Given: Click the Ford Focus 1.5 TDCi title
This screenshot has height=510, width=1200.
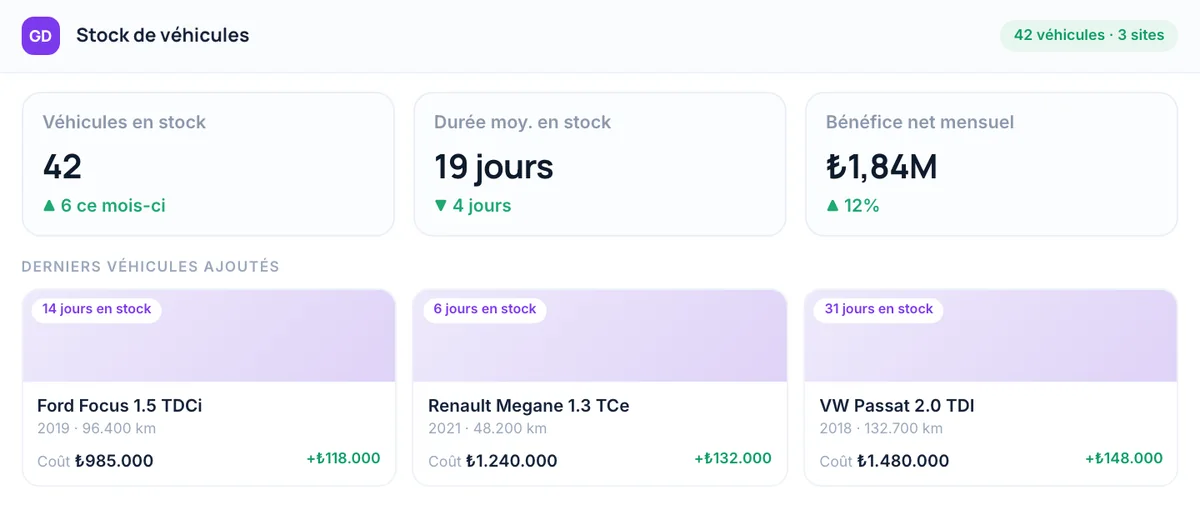Looking at the screenshot, I should click(120, 406).
